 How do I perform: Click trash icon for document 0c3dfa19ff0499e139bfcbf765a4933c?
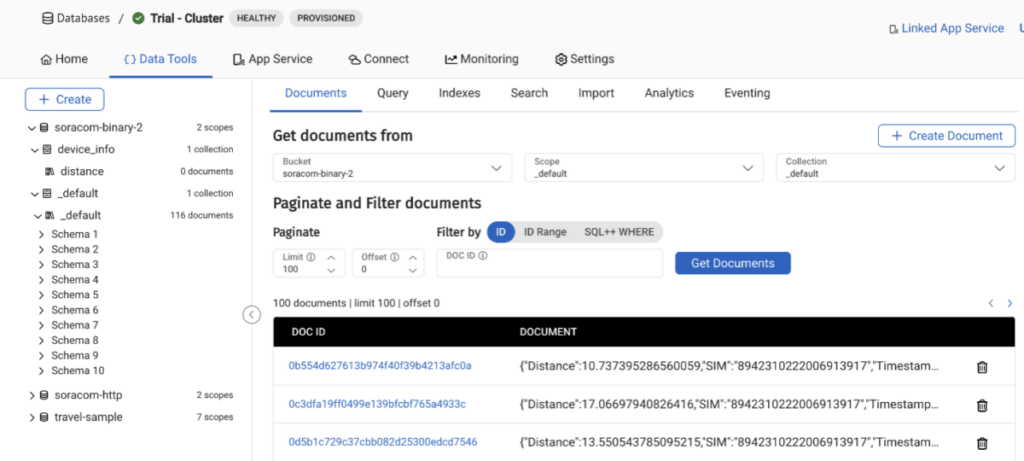pyautogui.click(x=981, y=405)
